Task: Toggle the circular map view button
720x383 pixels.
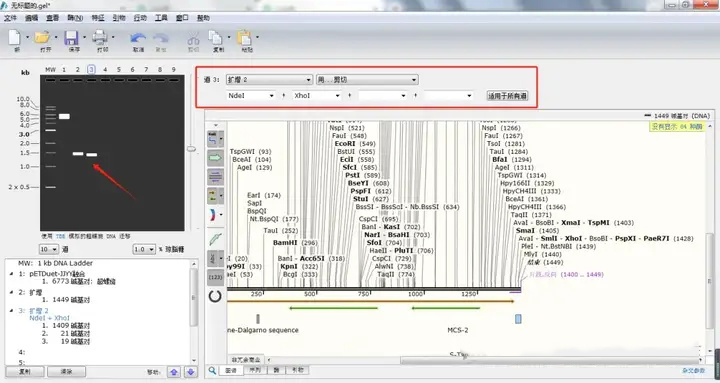Action: (215, 296)
